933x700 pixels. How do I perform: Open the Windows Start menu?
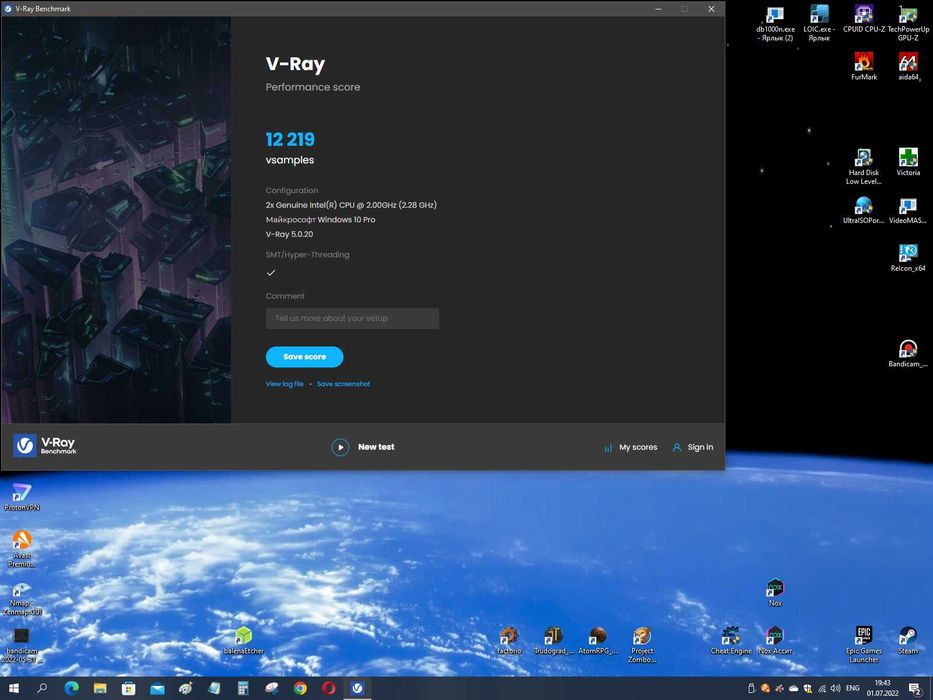coord(14,689)
